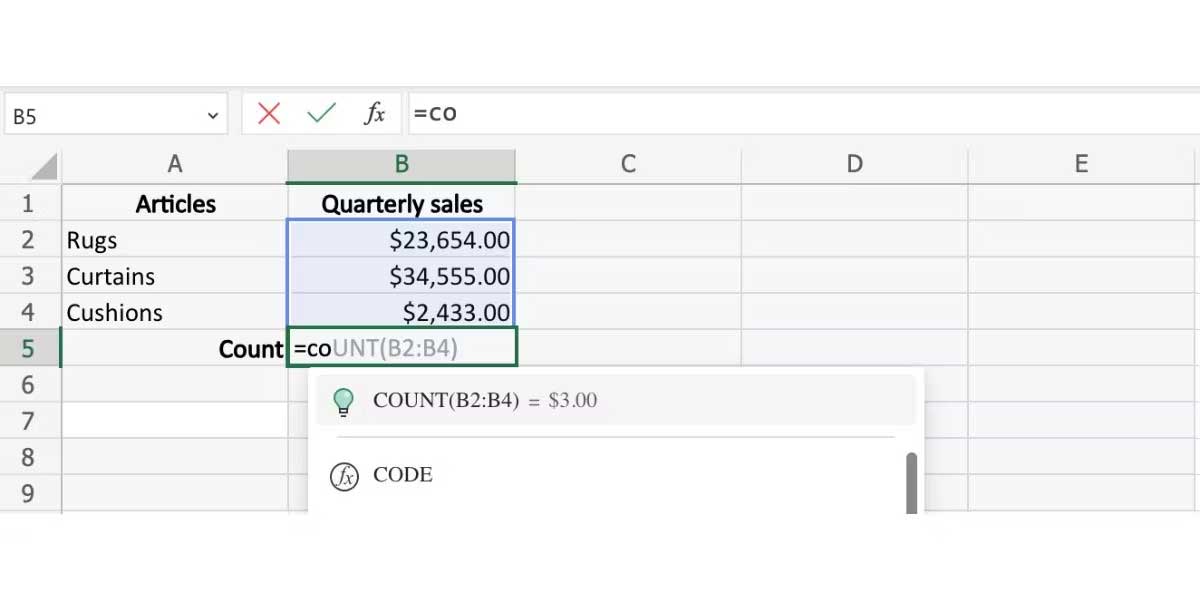The image size is (1200, 600).
Task: Select the Count label cell A5
Action: pyautogui.click(x=175, y=348)
